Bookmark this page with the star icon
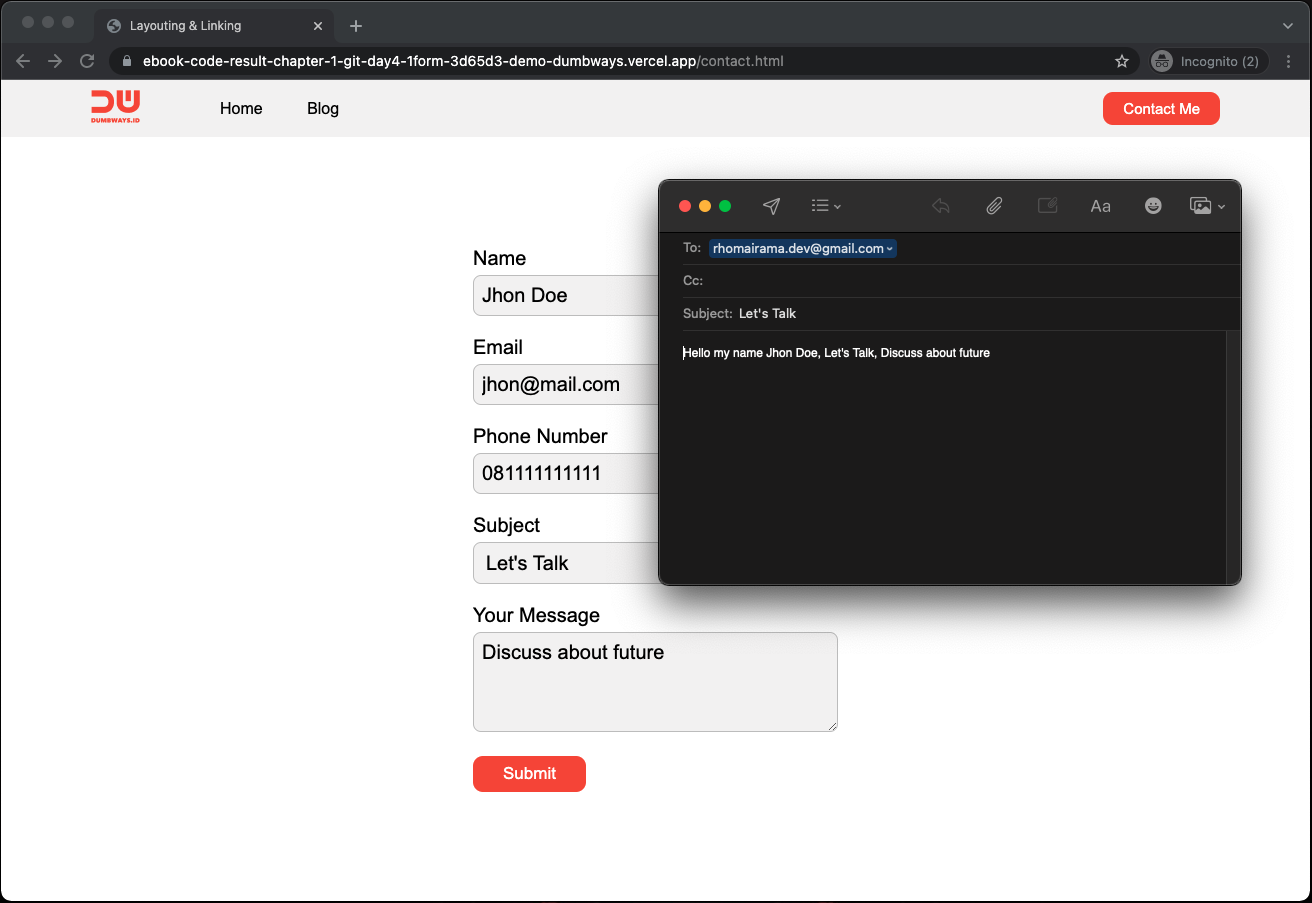The image size is (1312, 903). coord(1122,61)
